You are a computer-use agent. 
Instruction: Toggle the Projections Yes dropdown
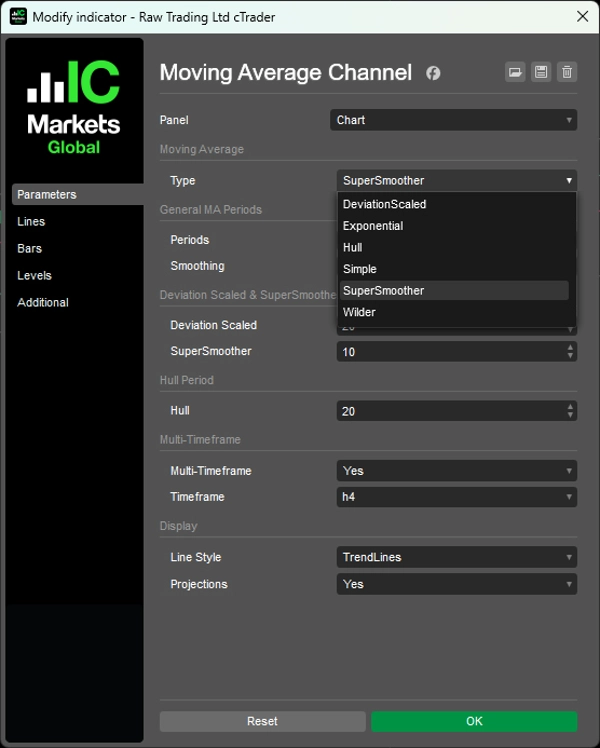coord(457,584)
